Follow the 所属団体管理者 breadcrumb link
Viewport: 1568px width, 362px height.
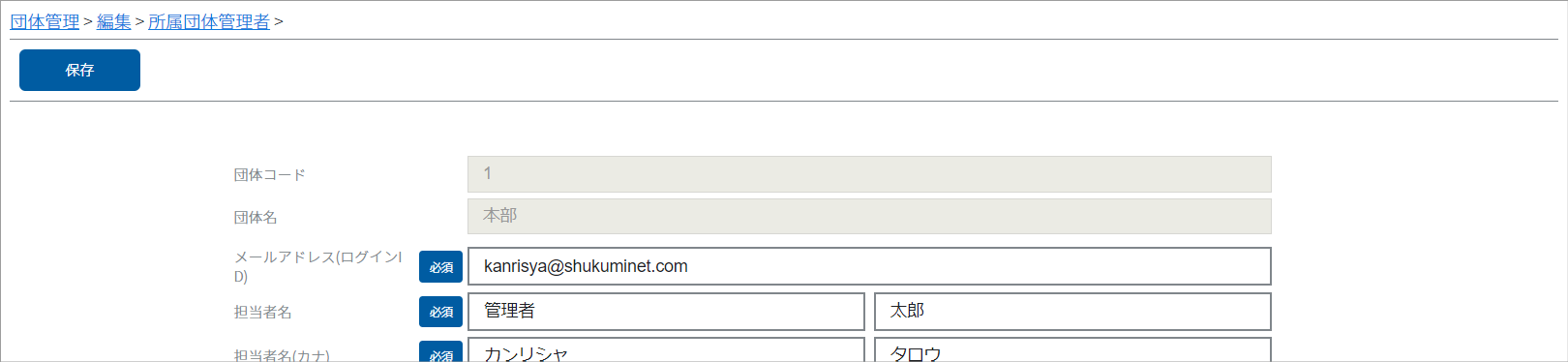[209, 21]
